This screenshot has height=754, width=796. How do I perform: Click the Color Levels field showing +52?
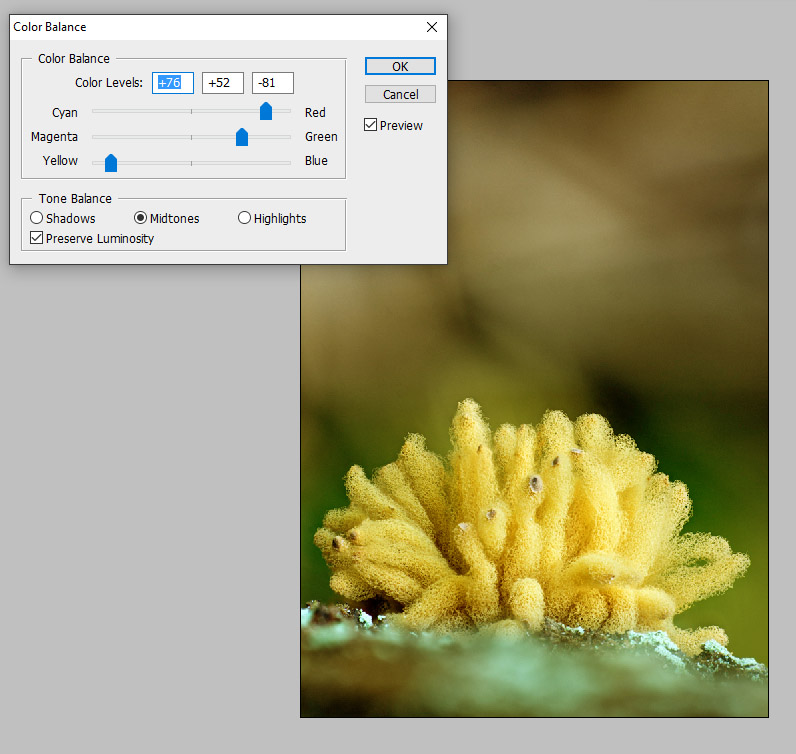(x=222, y=83)
